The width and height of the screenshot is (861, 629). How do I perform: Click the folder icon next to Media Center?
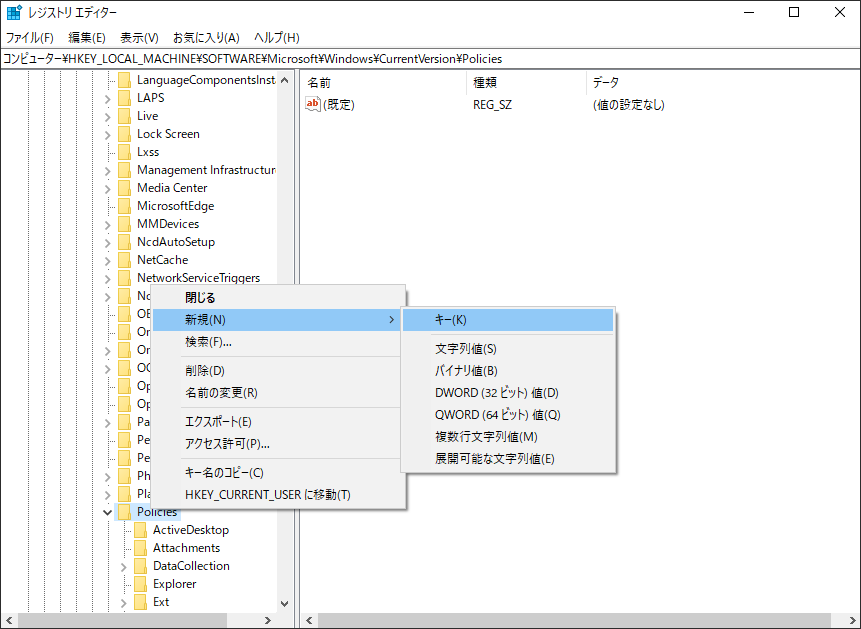tap(127, 187)
